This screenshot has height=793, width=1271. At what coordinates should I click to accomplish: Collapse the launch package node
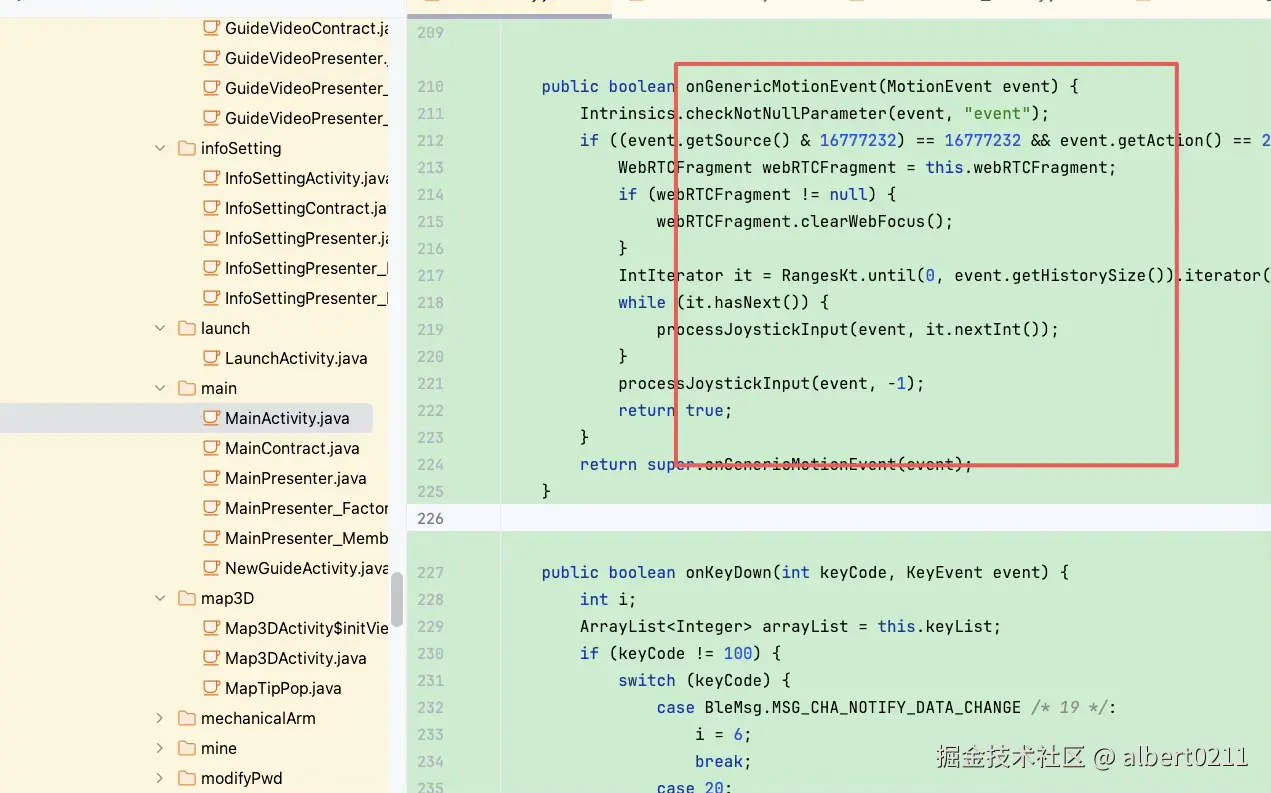(160, 328)
